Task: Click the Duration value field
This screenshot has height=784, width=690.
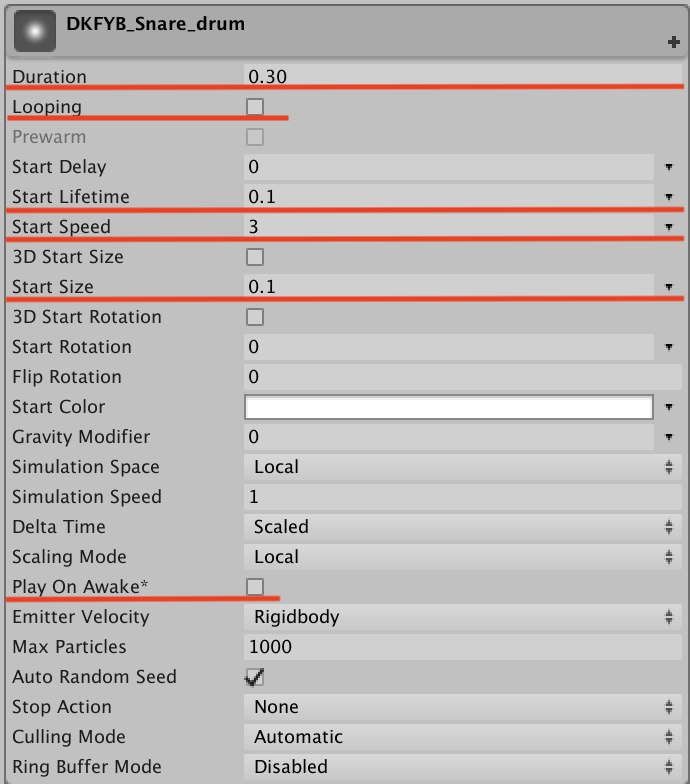Action: pos(460,77)
